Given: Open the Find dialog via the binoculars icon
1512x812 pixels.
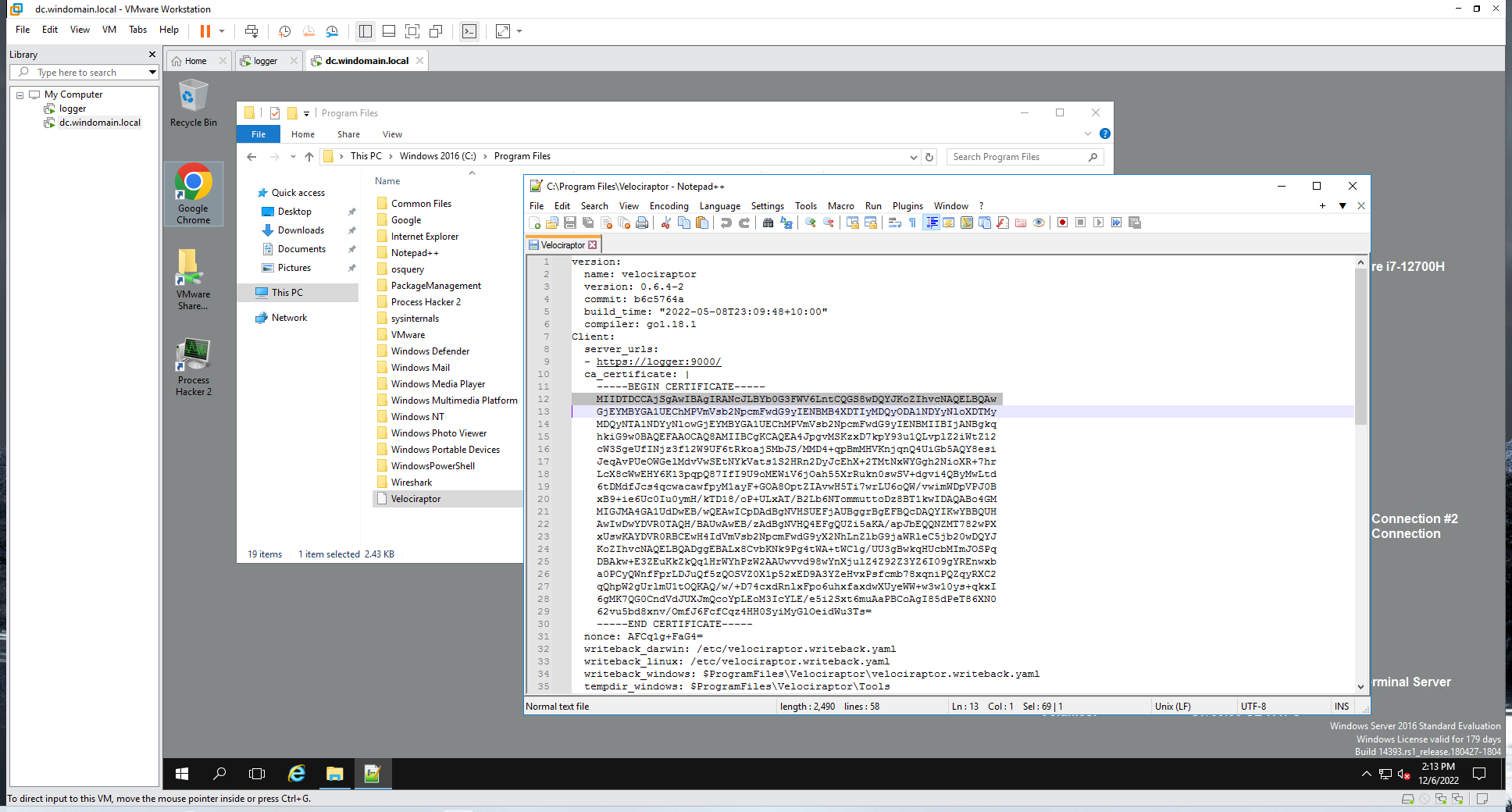Looking at the screenshot, I should point(768,223).
